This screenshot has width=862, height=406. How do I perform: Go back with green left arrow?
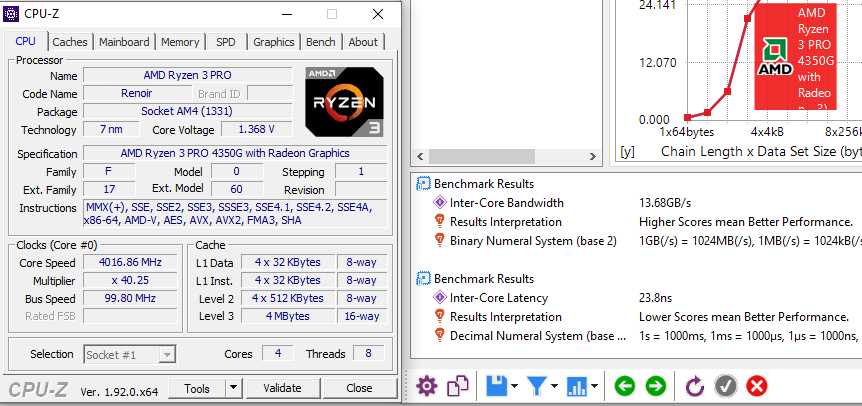tap(624, 385)
